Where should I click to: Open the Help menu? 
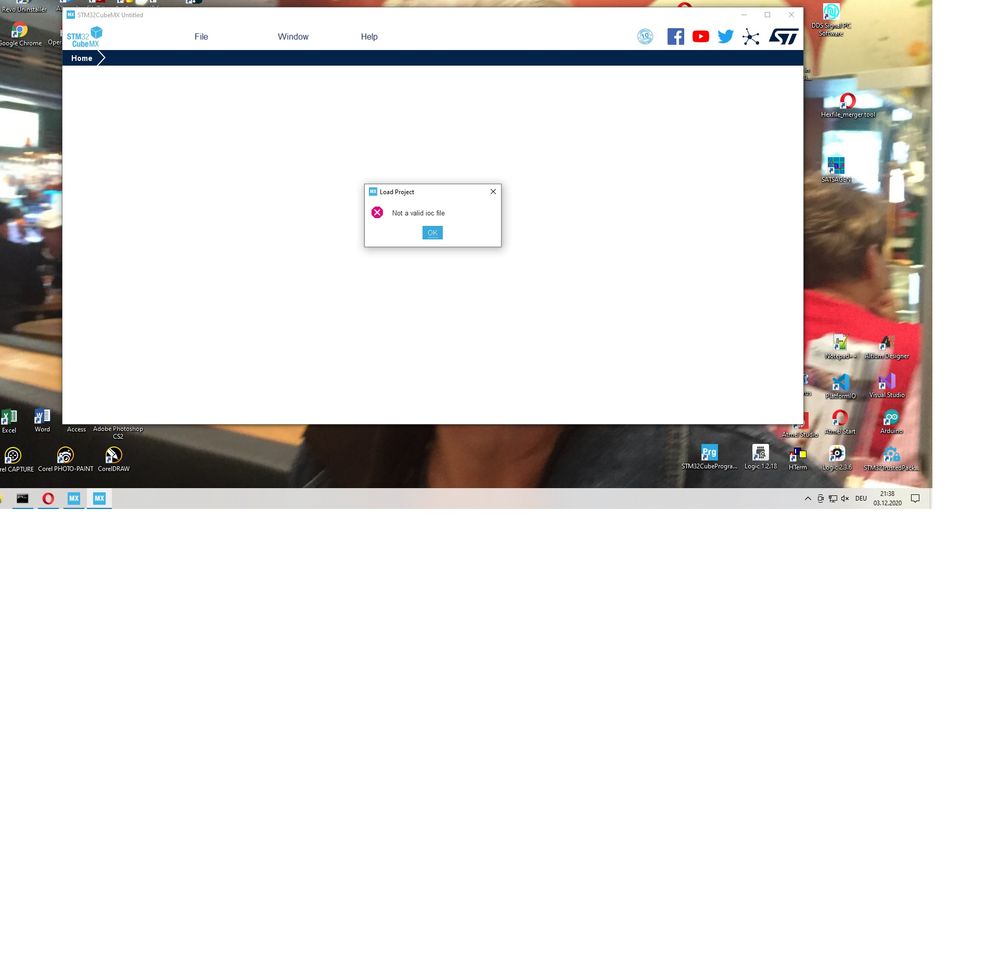coord(369,37)
